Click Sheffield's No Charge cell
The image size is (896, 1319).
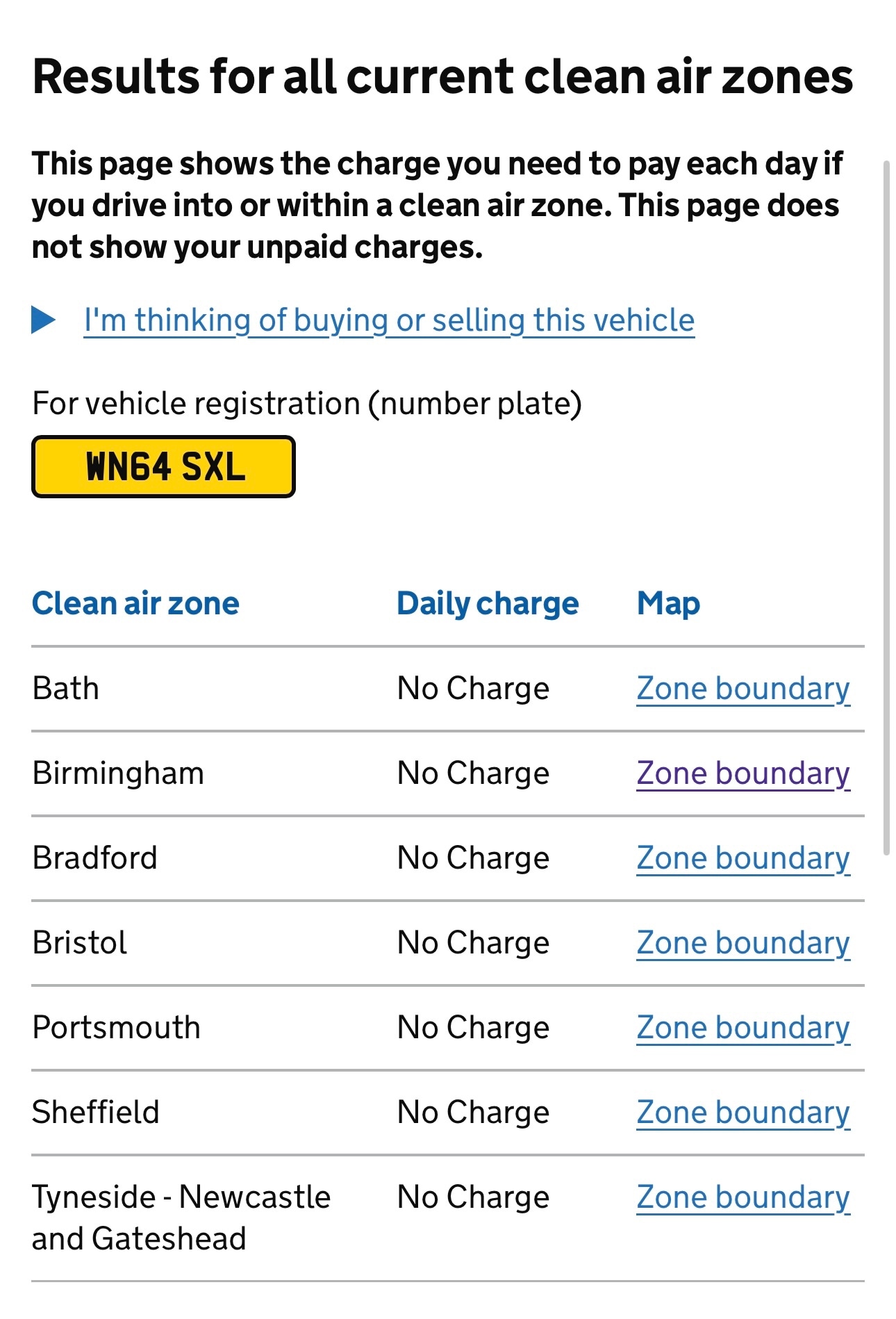click(x=473, y=1113)
